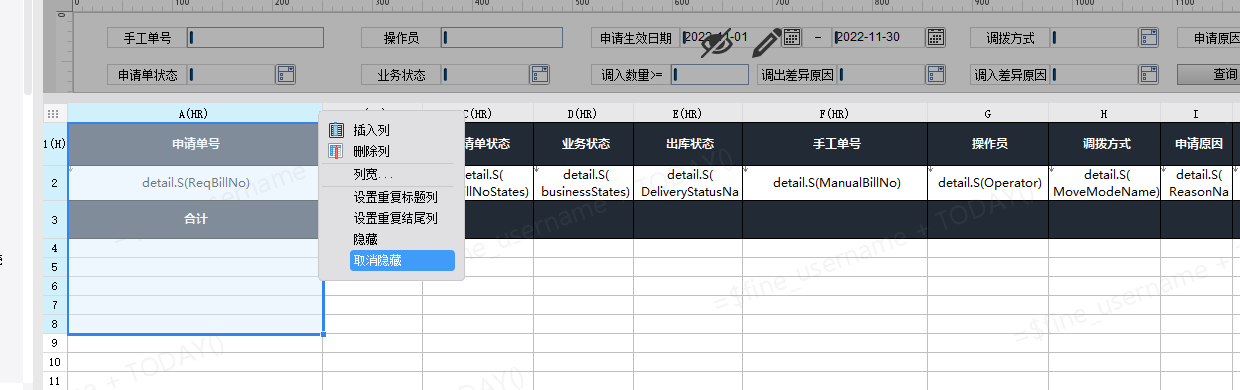1240x390 pixels.
Task: Select column header F(HR)
Action: click(835, 113)
